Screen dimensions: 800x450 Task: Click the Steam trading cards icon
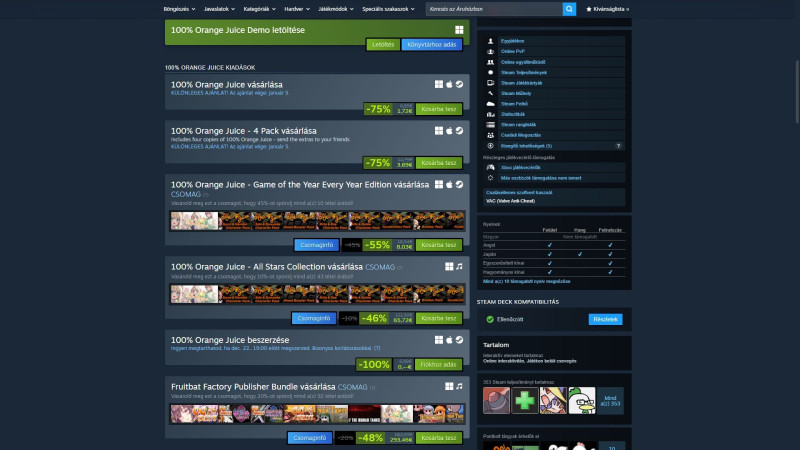coord(490,83)
